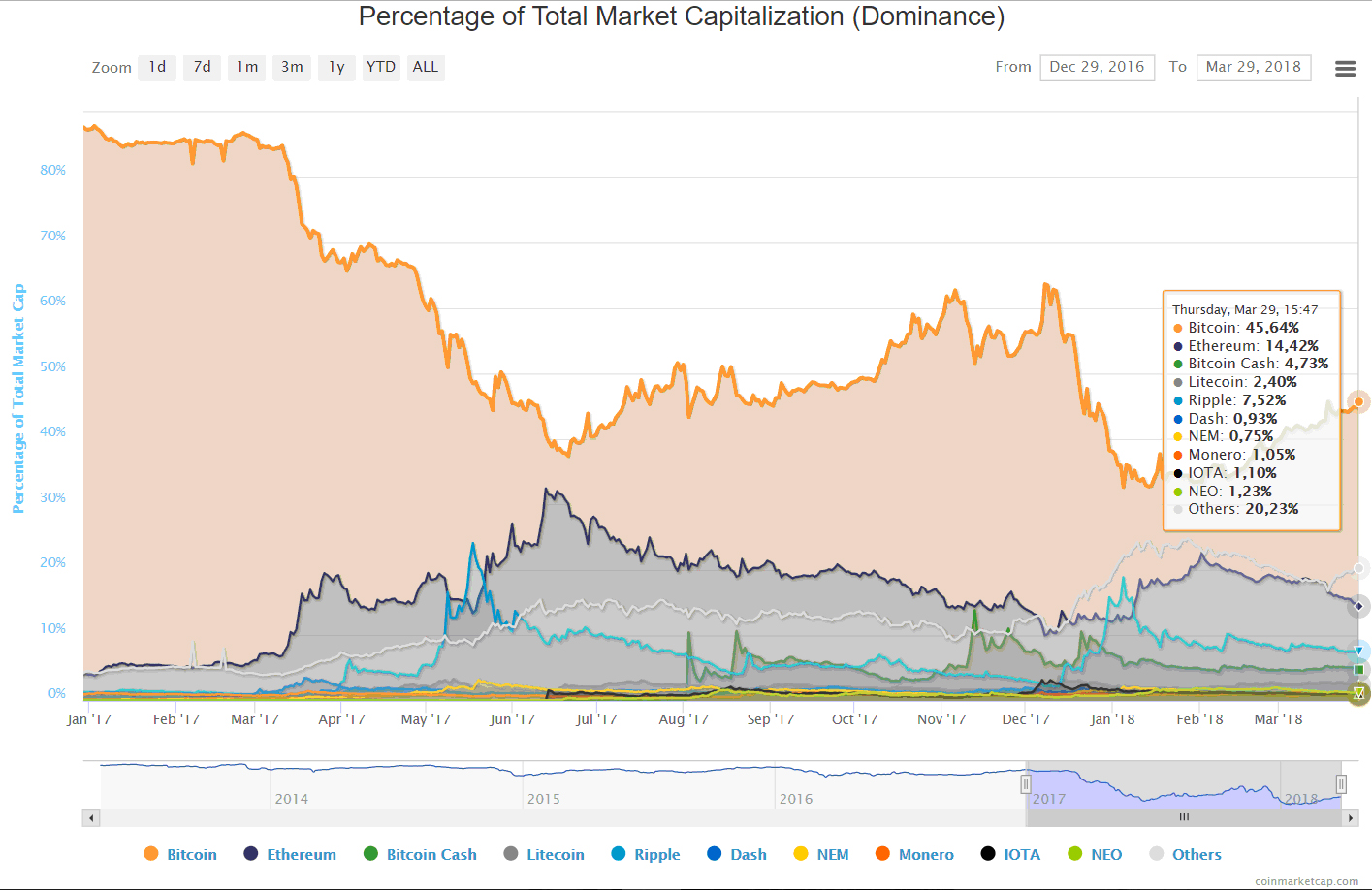Click the navigator scrollbar grip

tap(1184, 818)
